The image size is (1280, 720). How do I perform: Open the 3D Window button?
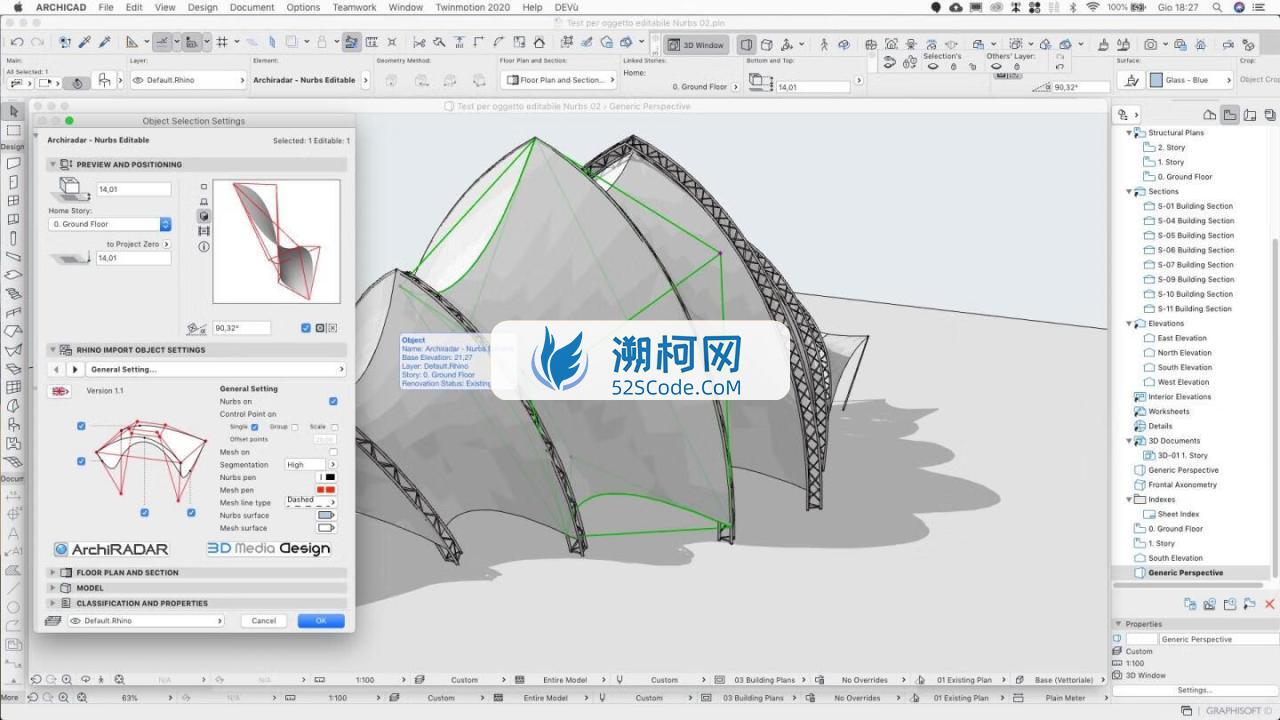point(696,45)
